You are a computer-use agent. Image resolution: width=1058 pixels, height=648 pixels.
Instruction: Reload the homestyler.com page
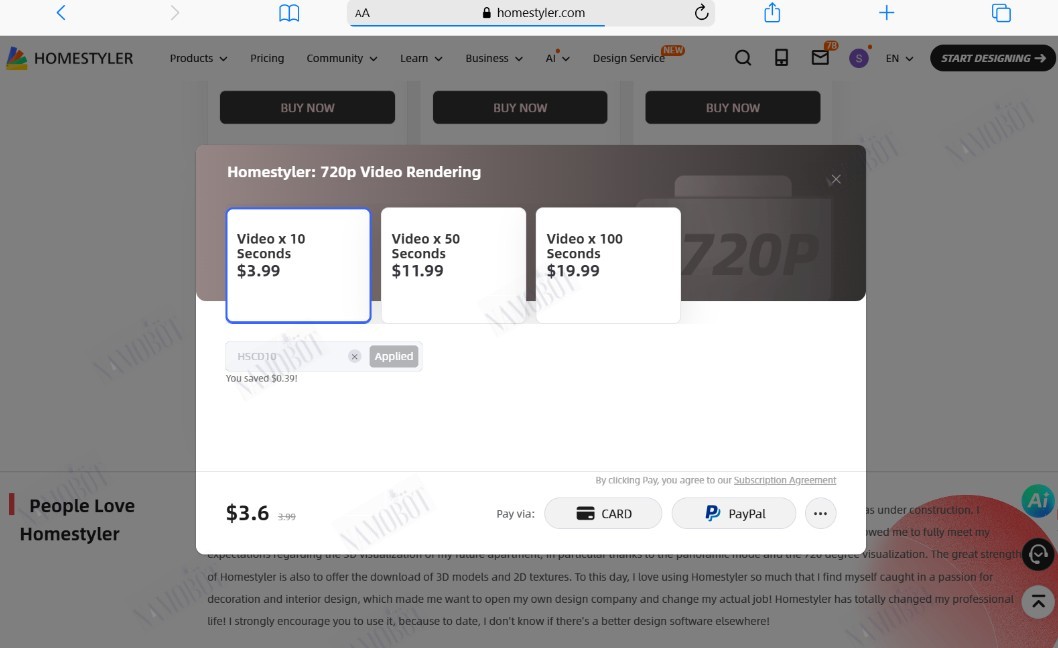pyautogui.click(x=701, y=12)
